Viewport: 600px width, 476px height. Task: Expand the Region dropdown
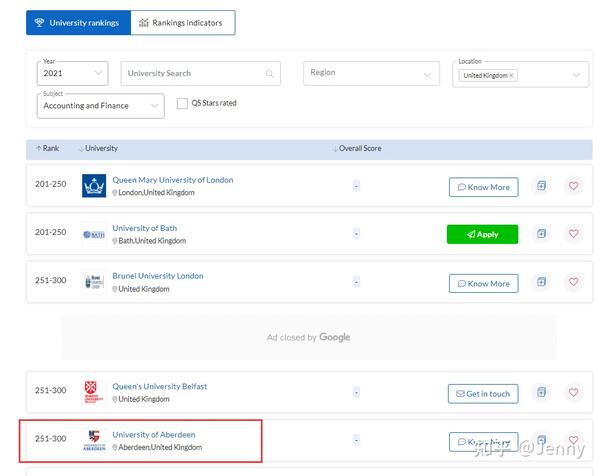tap(371, 73)
